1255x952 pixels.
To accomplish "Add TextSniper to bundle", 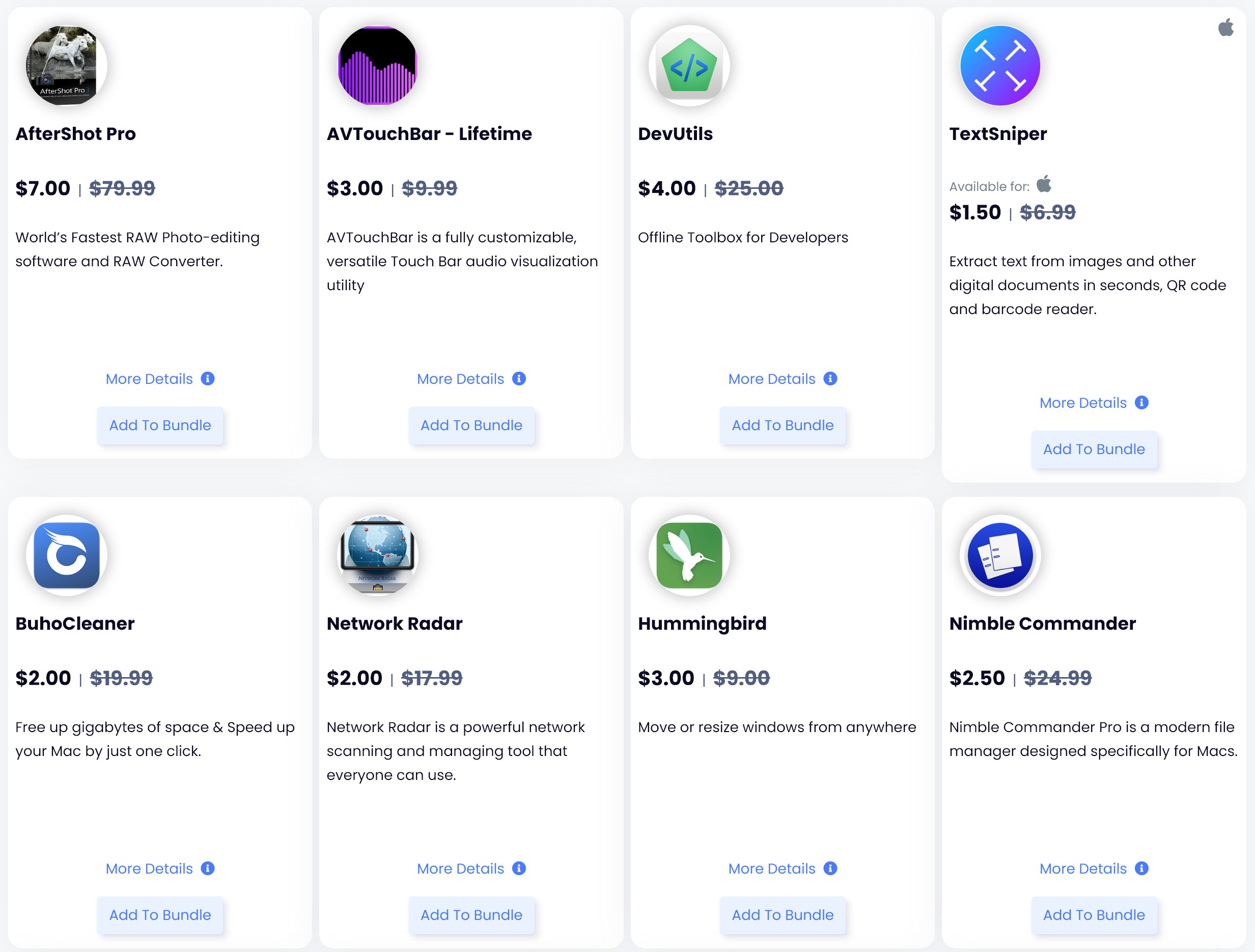I will (x=1094, y=449).
